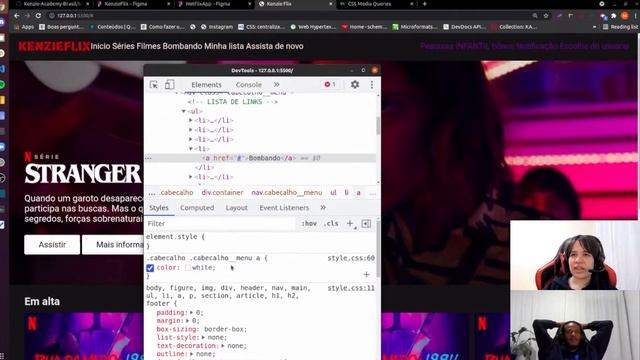Open the Event Listeners tab
The height and width of the screenshot is (360, 640).
coord(284,208)
